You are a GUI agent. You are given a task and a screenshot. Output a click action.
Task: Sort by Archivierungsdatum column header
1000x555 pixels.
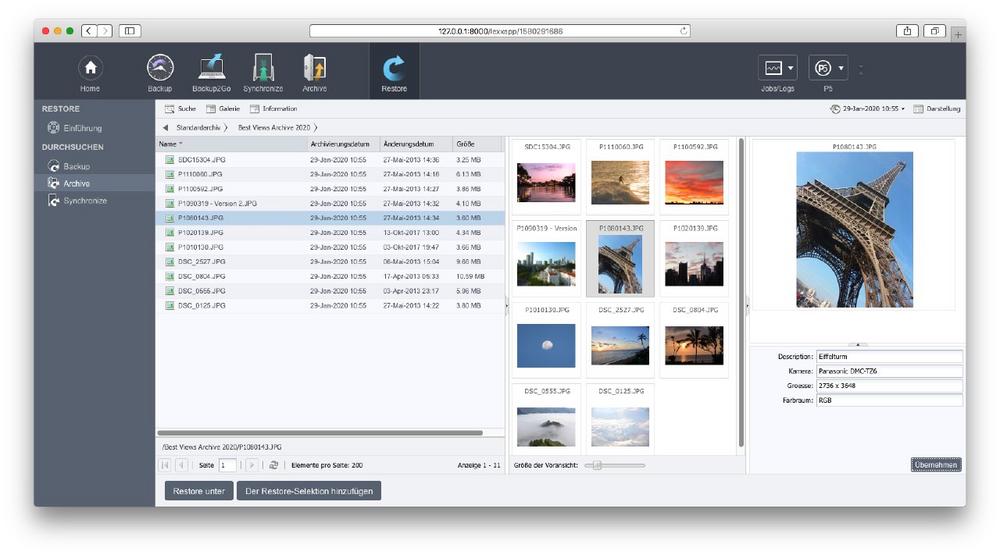pos(344,144)
